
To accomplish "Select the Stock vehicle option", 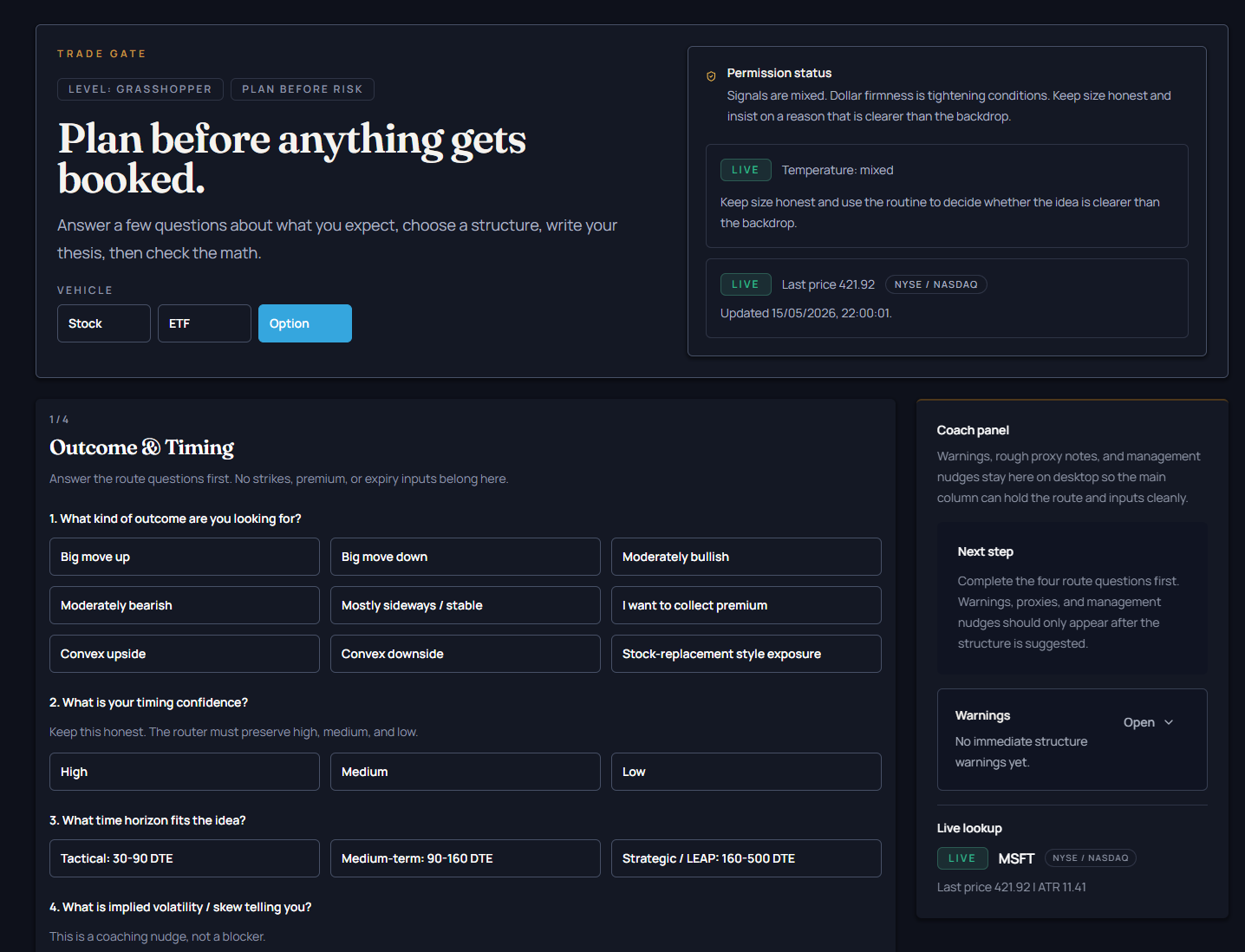I will point(104,323).
